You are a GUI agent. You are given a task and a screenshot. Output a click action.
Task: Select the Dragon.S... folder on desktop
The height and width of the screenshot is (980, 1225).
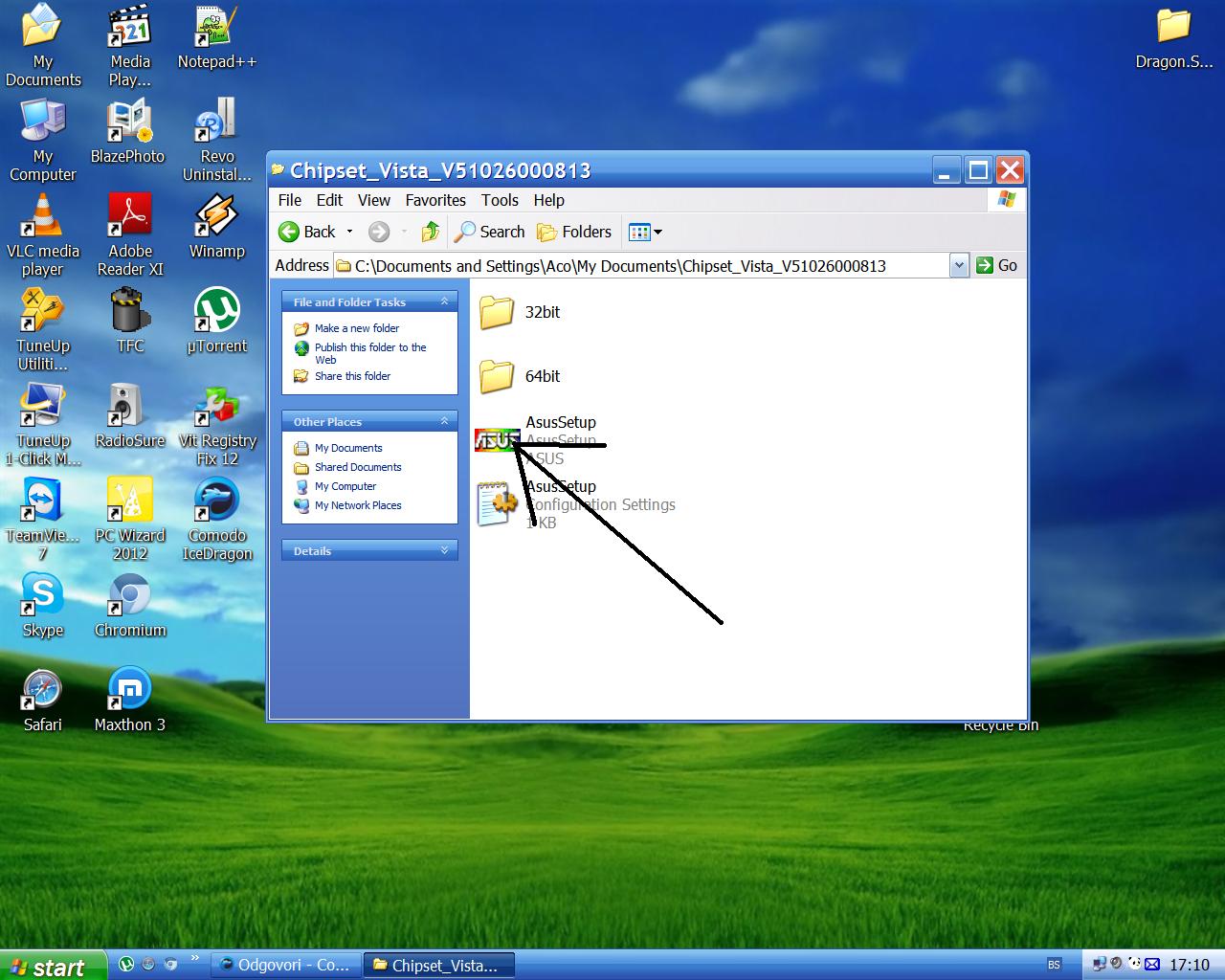1174,38
